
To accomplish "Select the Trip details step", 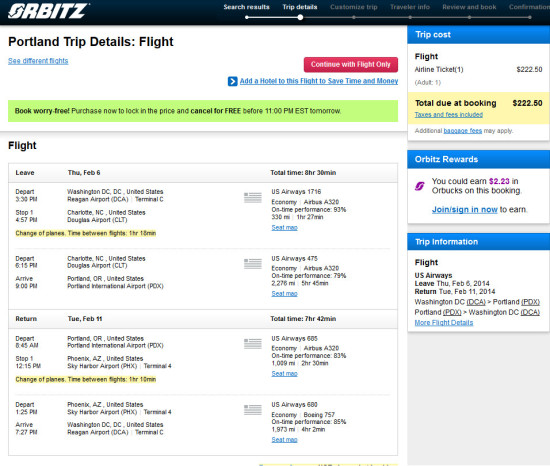I will [x=300, y=7].
